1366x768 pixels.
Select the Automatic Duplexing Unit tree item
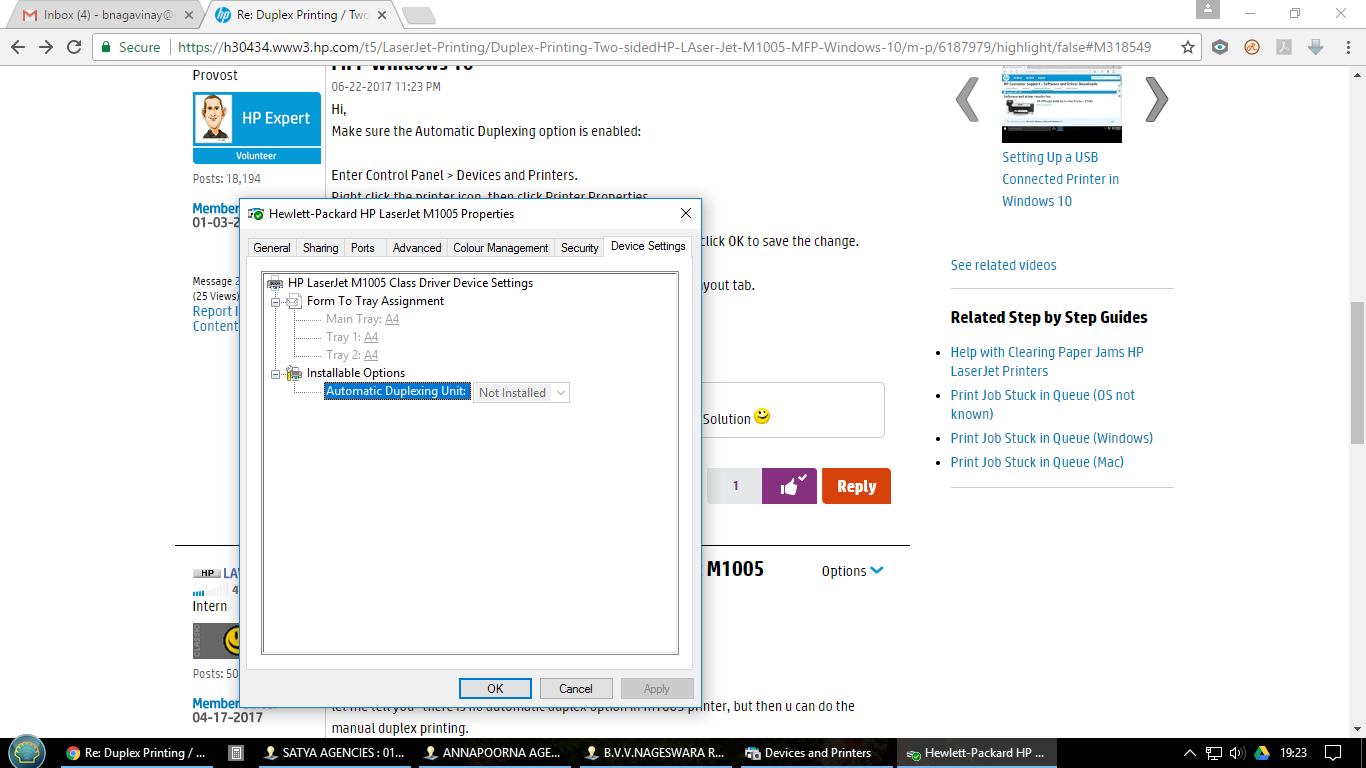397,392
